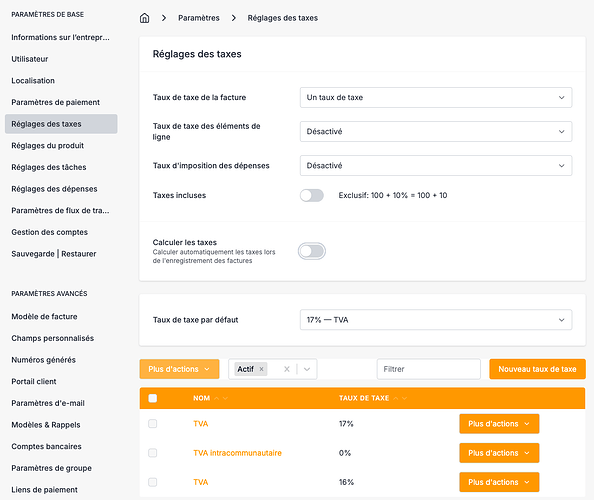
Task: Click Paramètres in the breadcrumb
Action: [199, 18]
